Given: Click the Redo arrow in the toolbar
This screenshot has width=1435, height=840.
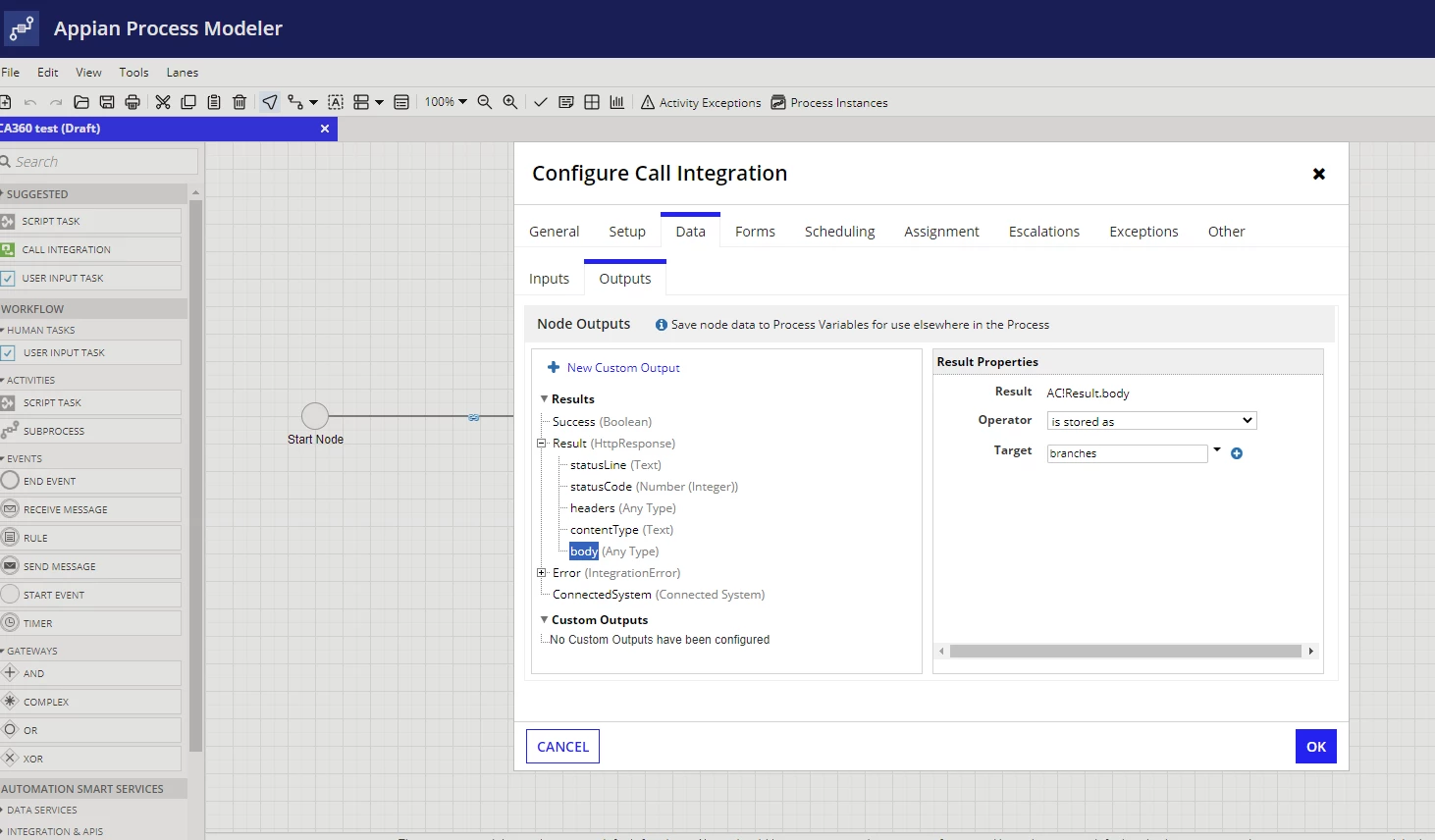Looking at the screenshot, I should coord(56,102).
